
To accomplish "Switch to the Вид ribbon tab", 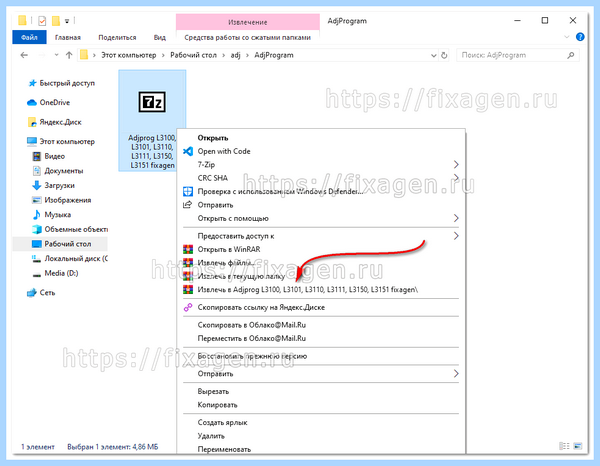I will [x=160, y=37].
